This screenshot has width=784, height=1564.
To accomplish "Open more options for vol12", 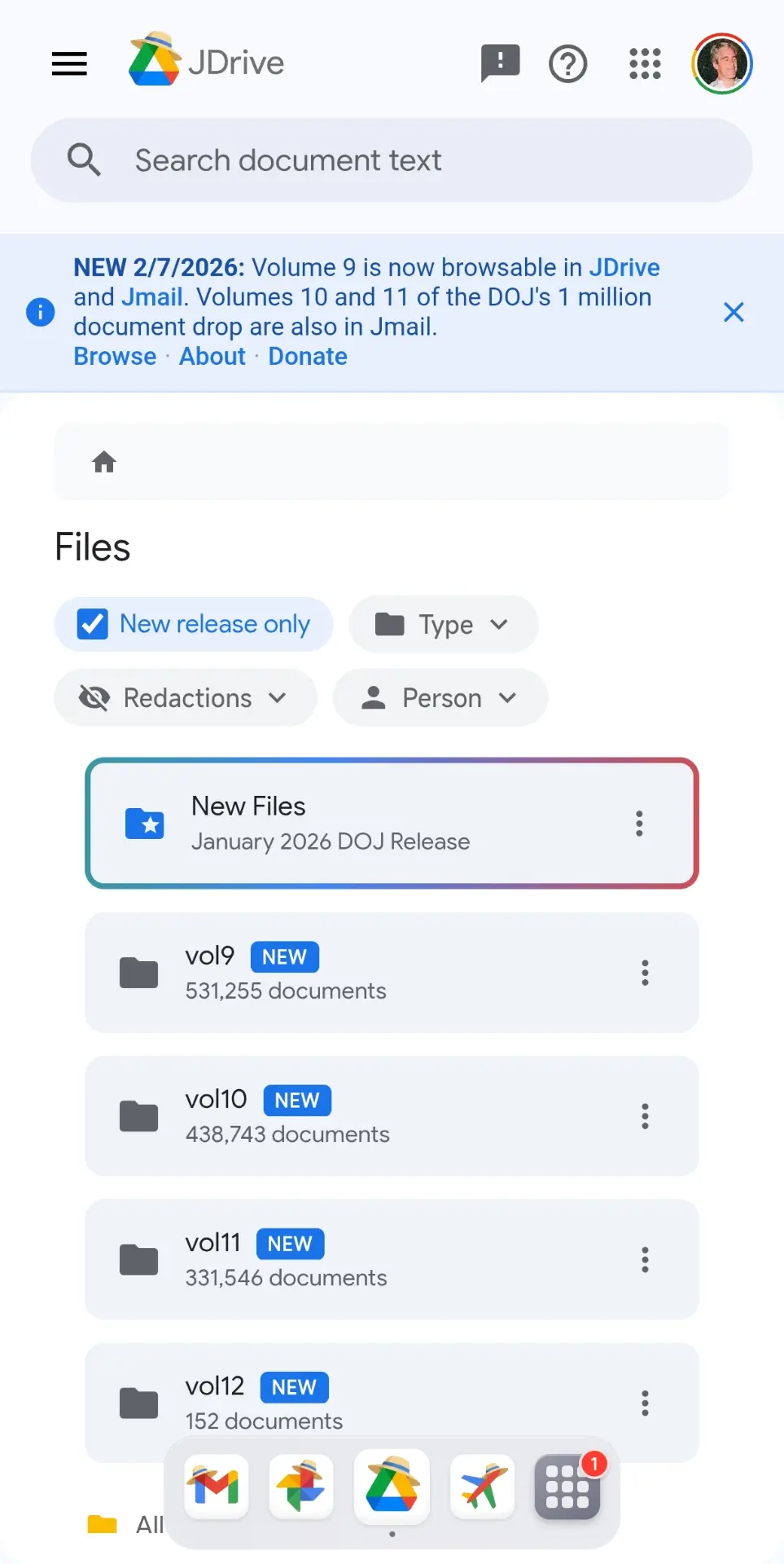I will 645,1403.
